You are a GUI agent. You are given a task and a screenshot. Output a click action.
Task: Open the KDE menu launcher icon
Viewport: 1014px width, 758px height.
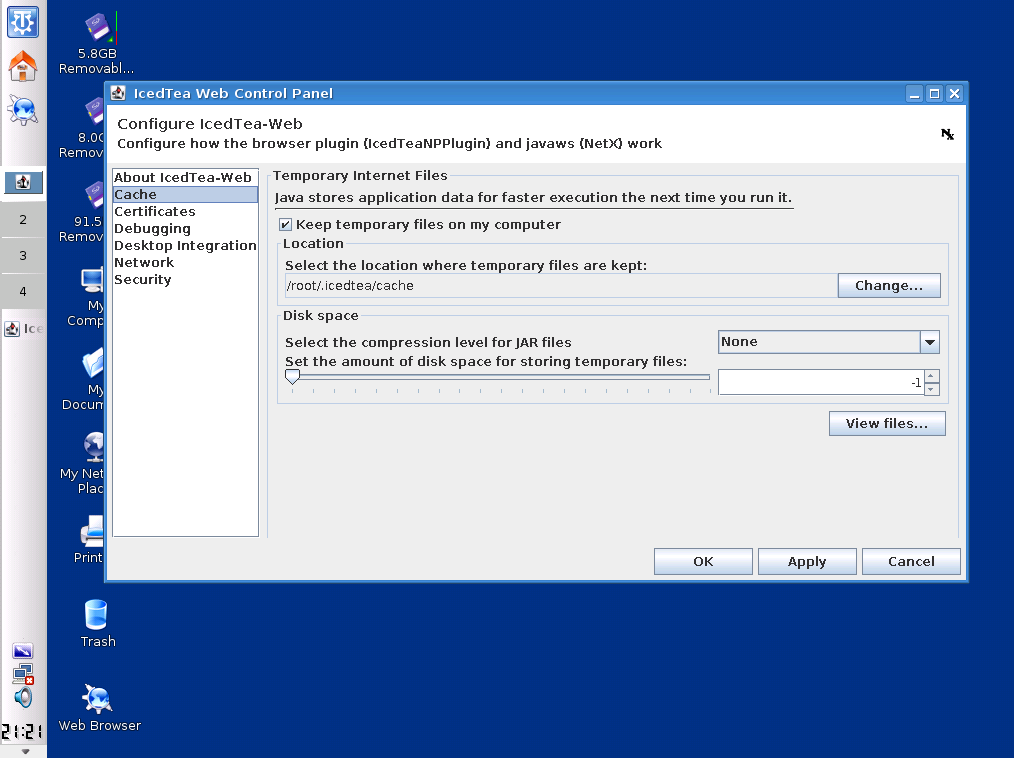(23, 22)
